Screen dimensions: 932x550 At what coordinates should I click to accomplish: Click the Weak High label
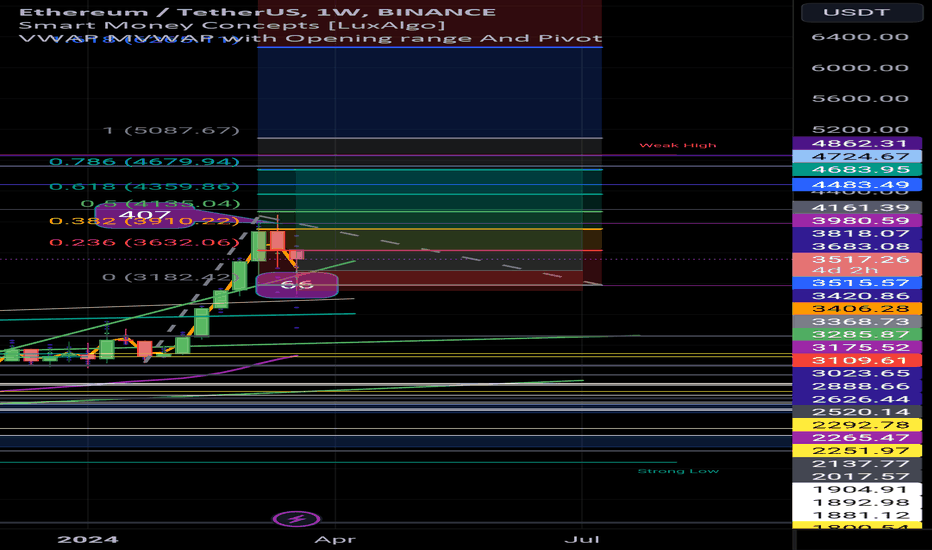tap(678, 145)
